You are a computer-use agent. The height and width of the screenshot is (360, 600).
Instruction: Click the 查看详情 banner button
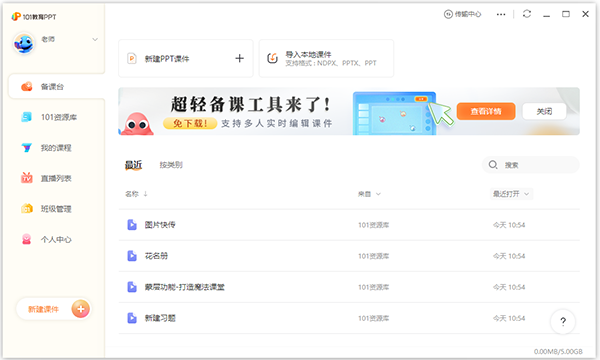point(486,111)
